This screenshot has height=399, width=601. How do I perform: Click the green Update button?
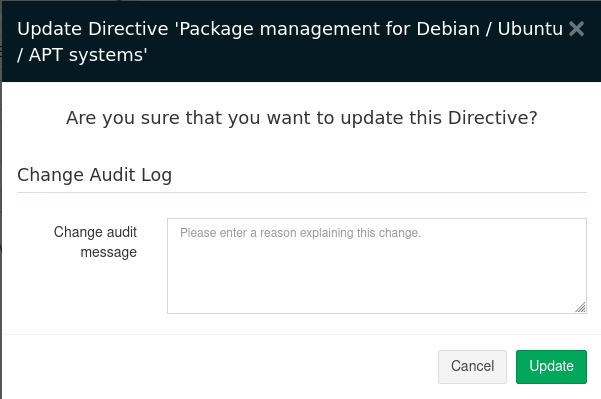point(551,367)
